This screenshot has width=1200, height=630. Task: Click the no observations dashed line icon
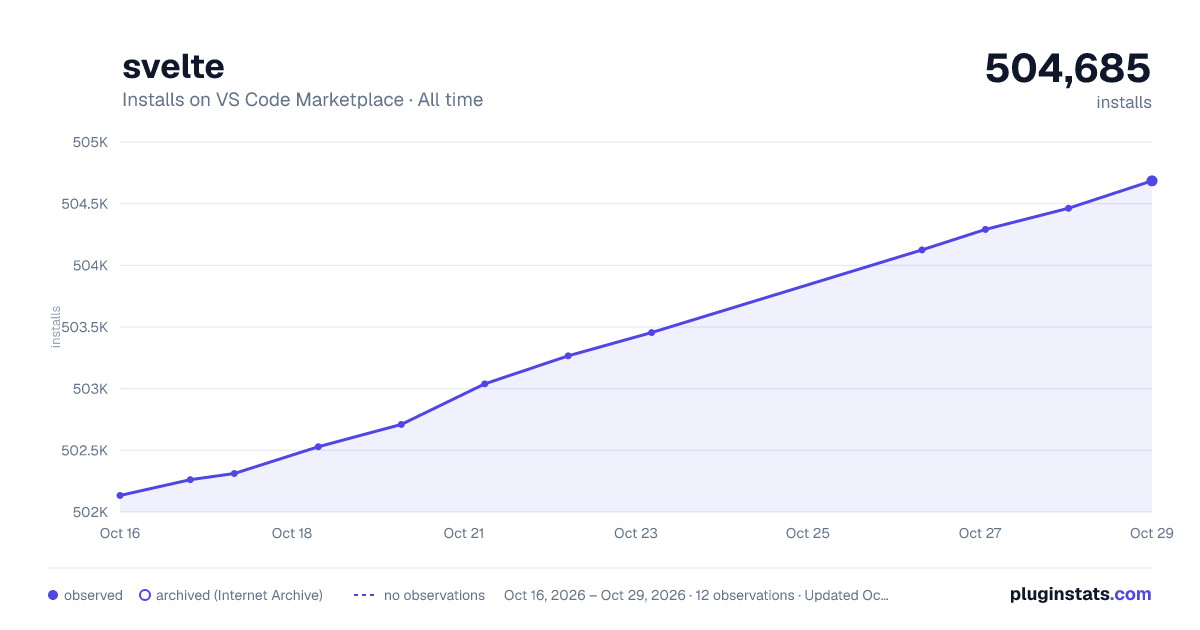364,595
